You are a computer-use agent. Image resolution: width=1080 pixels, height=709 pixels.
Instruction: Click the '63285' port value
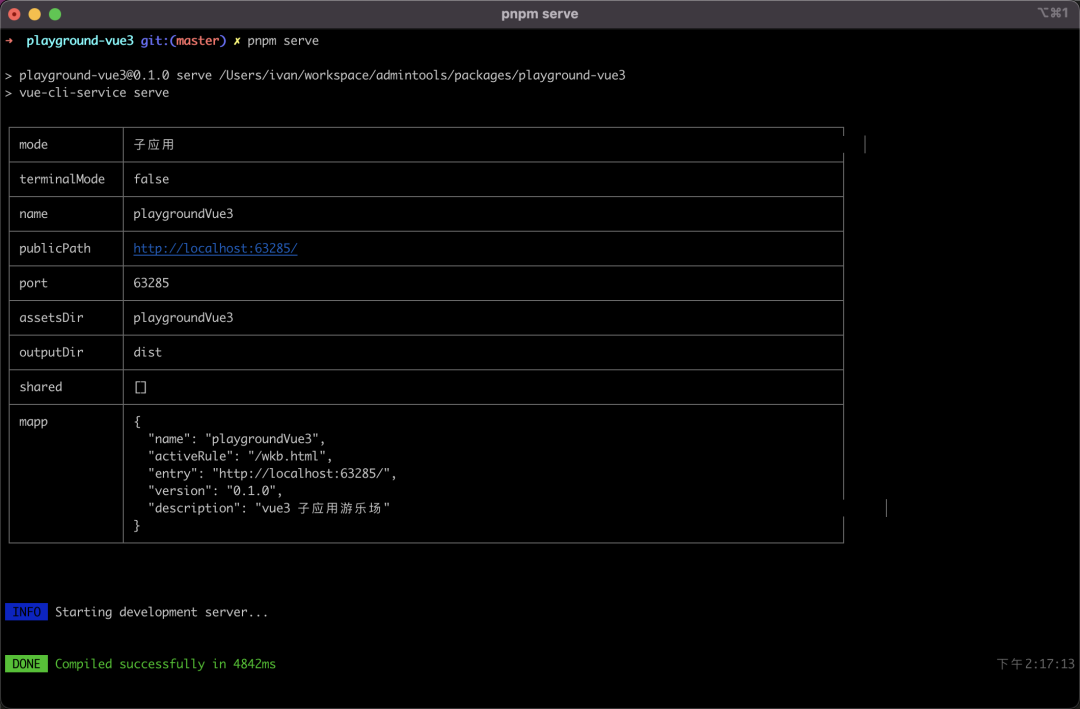pyautogui.click(x=151, y=283)
